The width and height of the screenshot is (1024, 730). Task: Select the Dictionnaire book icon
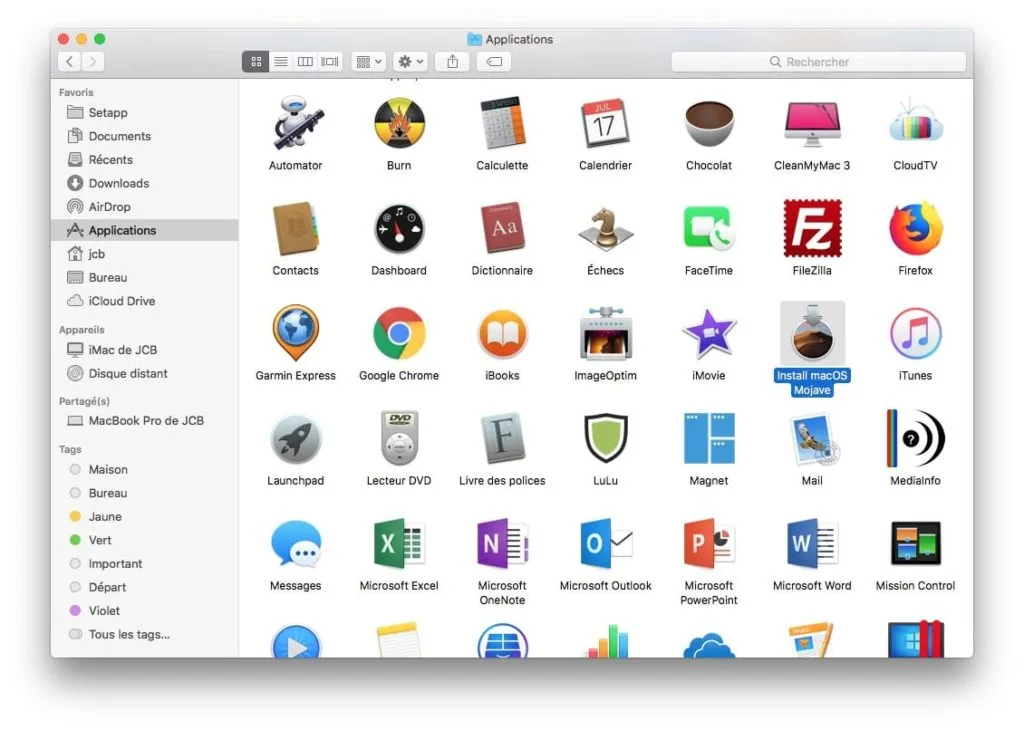pyautogui.click(x=502, y=229)
